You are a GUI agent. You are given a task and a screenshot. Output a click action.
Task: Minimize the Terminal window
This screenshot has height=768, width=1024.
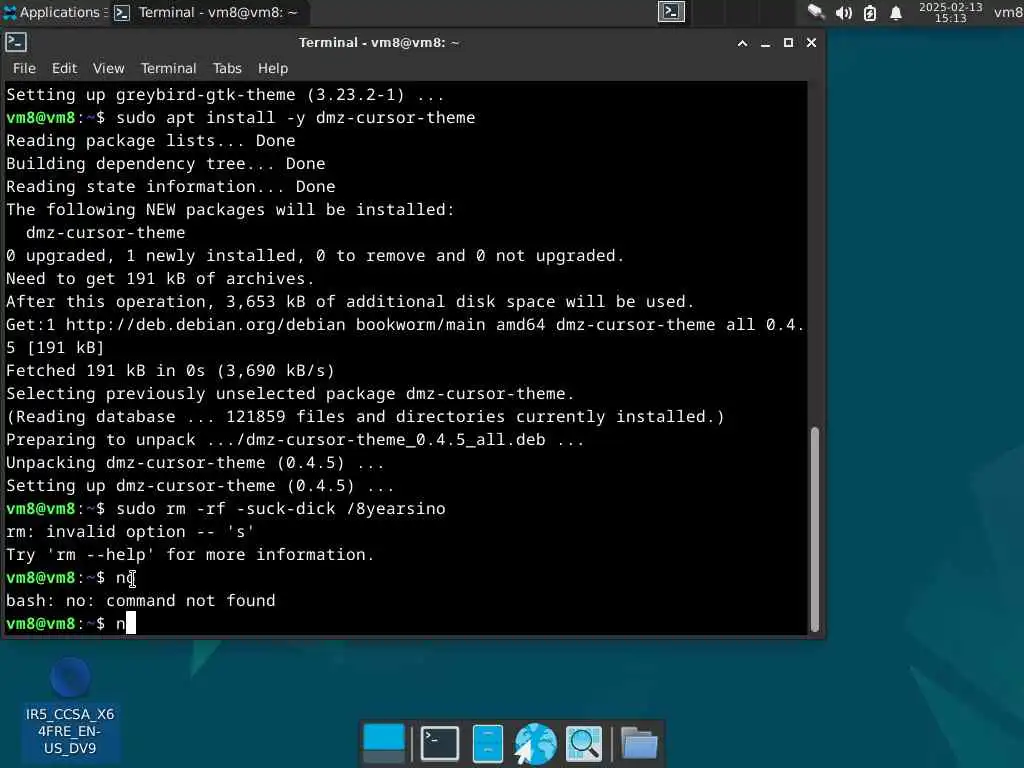coord(765,43)
